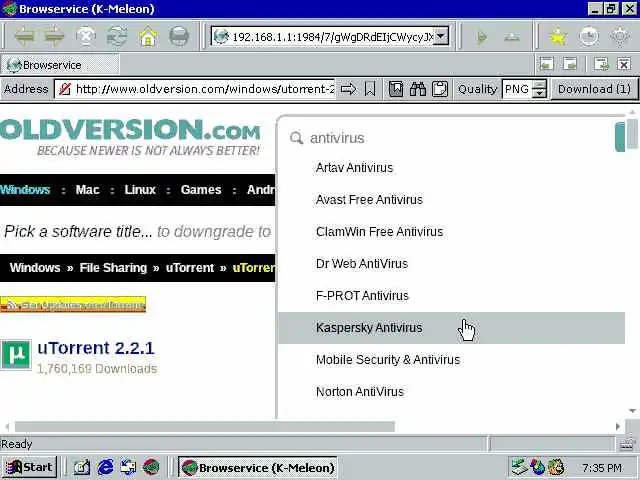640x480 pixels.
Task: Click the Download (1) button
Action: coord(594,89)
